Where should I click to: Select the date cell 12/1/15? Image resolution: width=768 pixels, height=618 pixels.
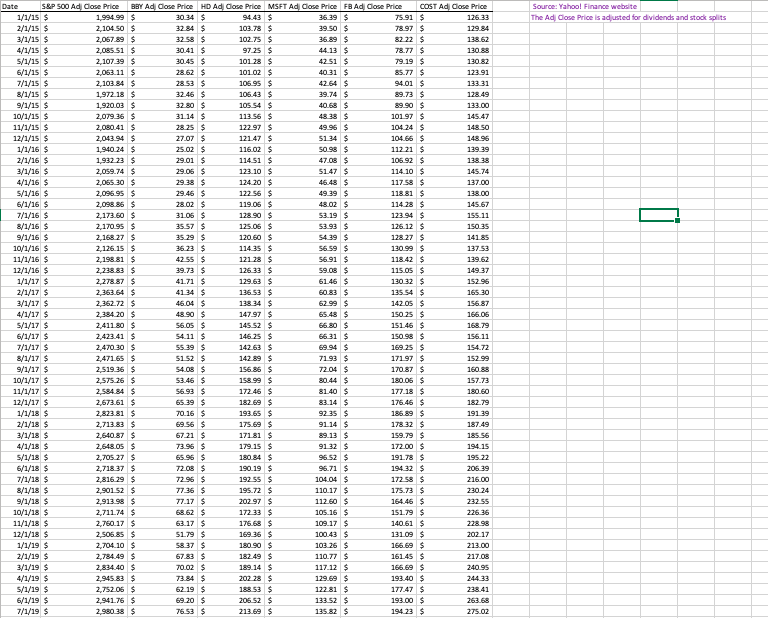pyautogui.click(x=21, y=138)
